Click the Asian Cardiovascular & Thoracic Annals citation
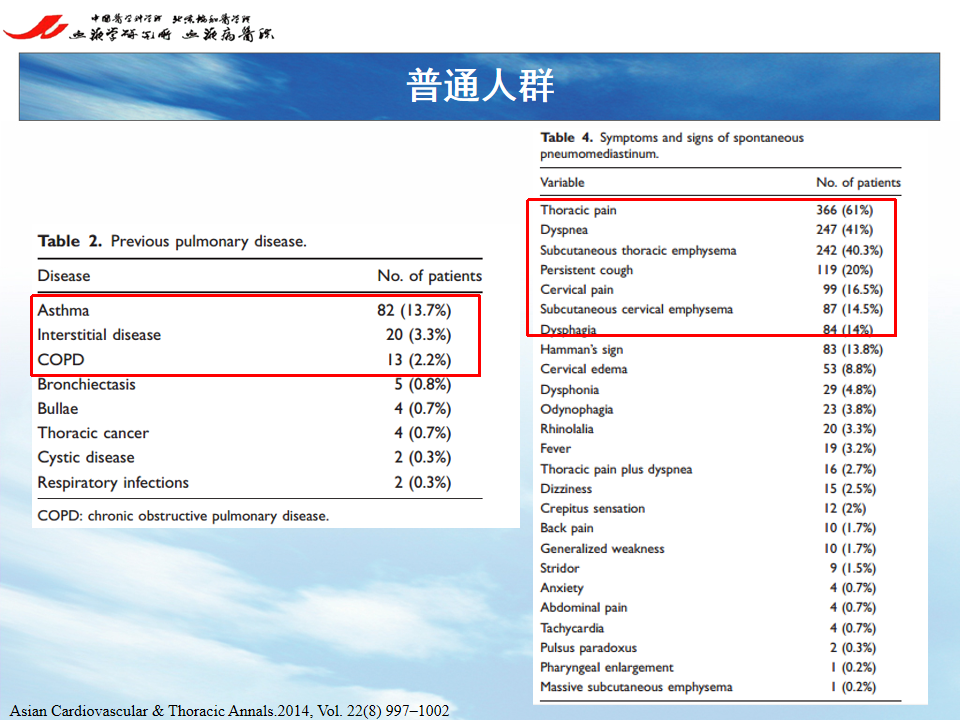This screenshot has width=960, height=720. (230, 711)
